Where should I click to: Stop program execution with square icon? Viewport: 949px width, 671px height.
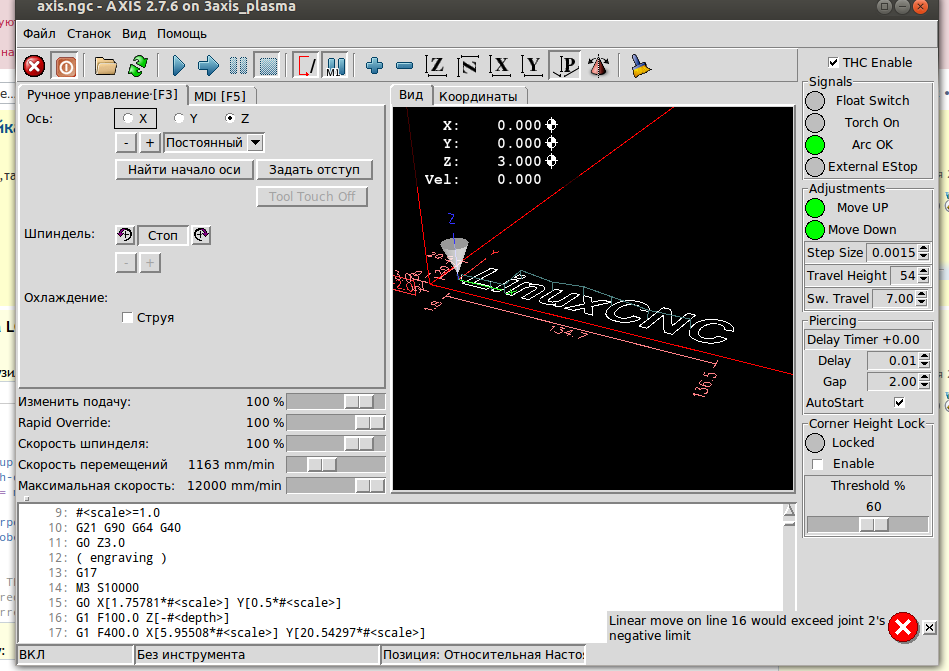pos(268,66)
